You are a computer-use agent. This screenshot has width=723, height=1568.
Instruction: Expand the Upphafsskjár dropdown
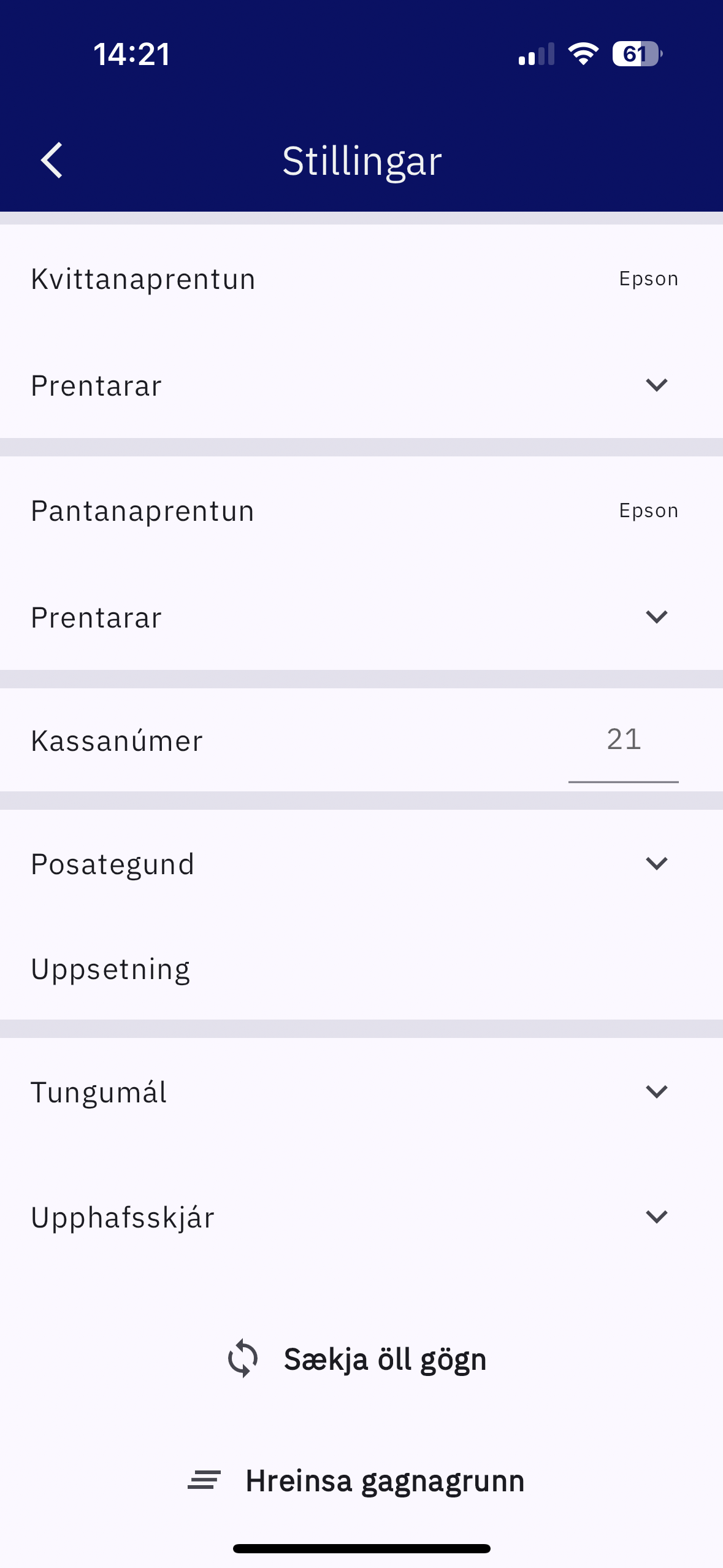point(656,1217)
